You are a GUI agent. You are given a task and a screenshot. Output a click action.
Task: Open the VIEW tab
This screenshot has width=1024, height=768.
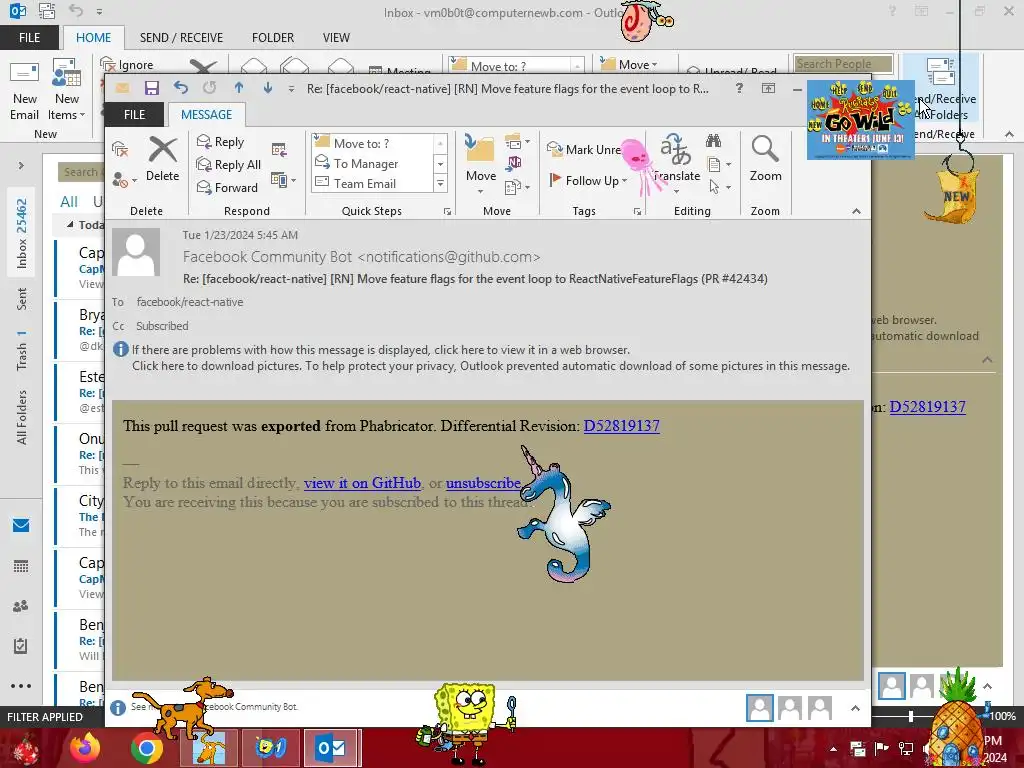[336, 37]
